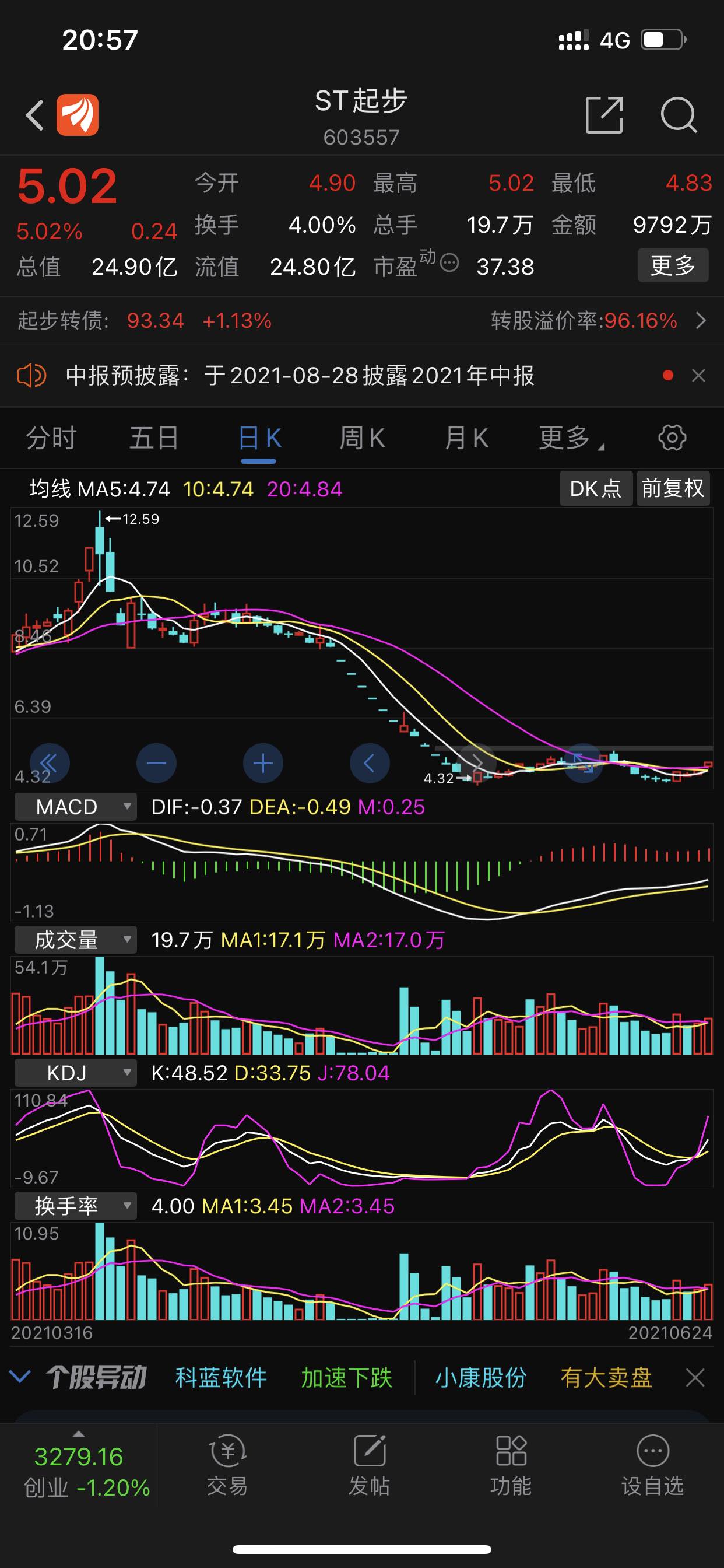
Task: Tap 有大卖盘 alert text
Action: [x=606, y=1377]
